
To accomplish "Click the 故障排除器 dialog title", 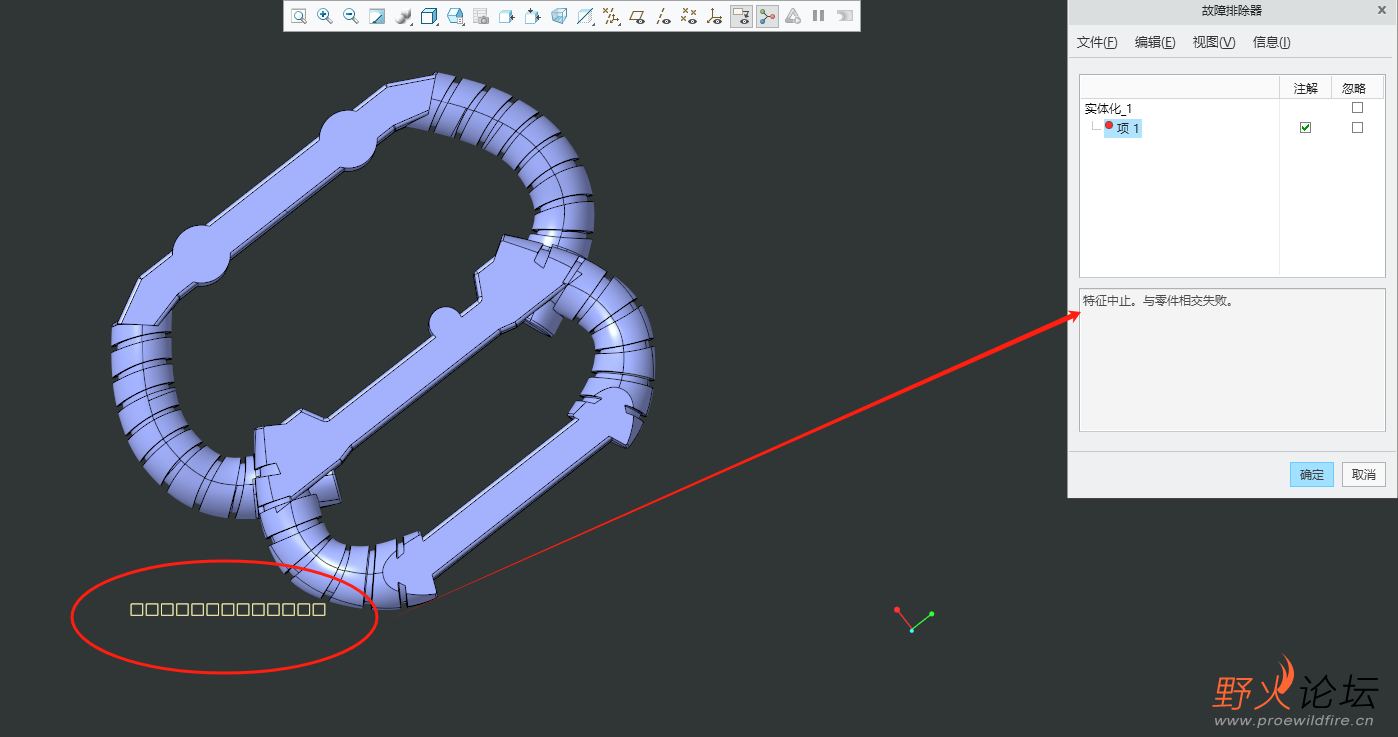I will tap(1231, 11).
